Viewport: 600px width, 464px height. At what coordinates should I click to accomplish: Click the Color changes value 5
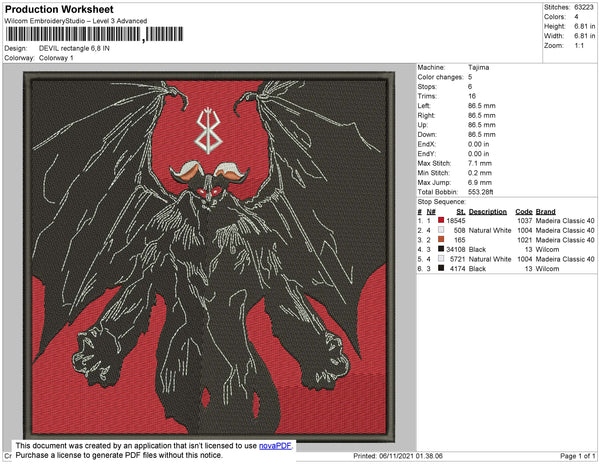click(470, 77)
